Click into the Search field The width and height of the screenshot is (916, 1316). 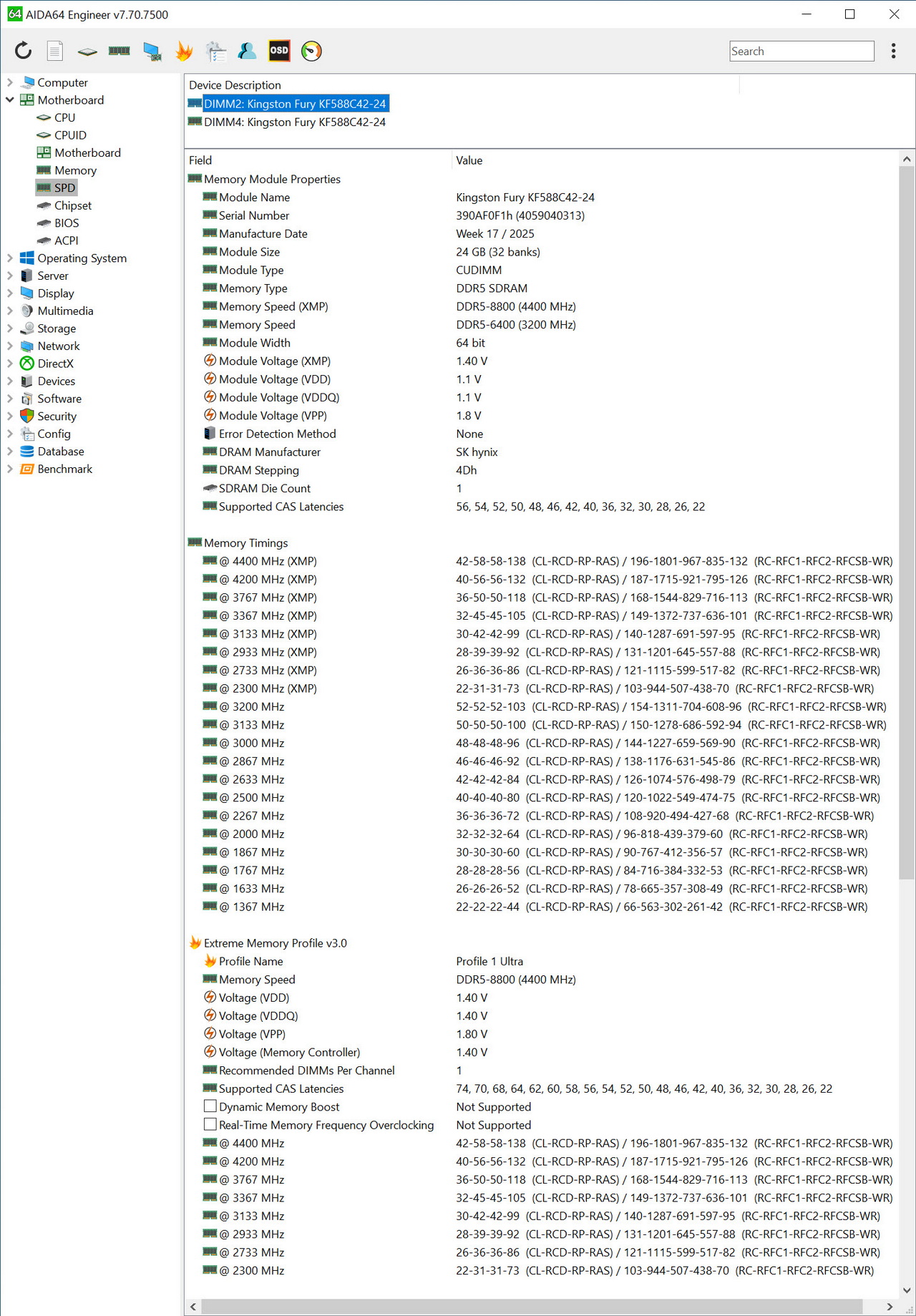pyautogui.click(x=801, y=52)
